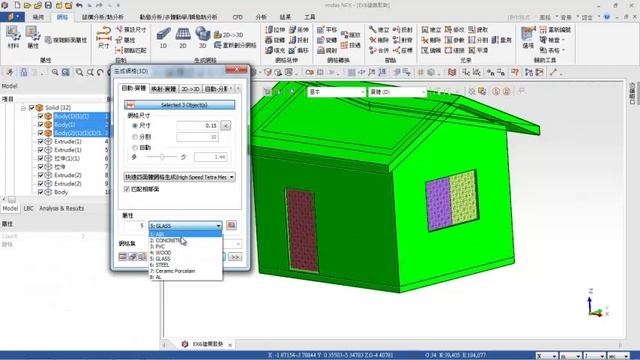
Task: Open the 5: GLASS property dropdown
Action: pyautogui.click(x=185, y=225)
